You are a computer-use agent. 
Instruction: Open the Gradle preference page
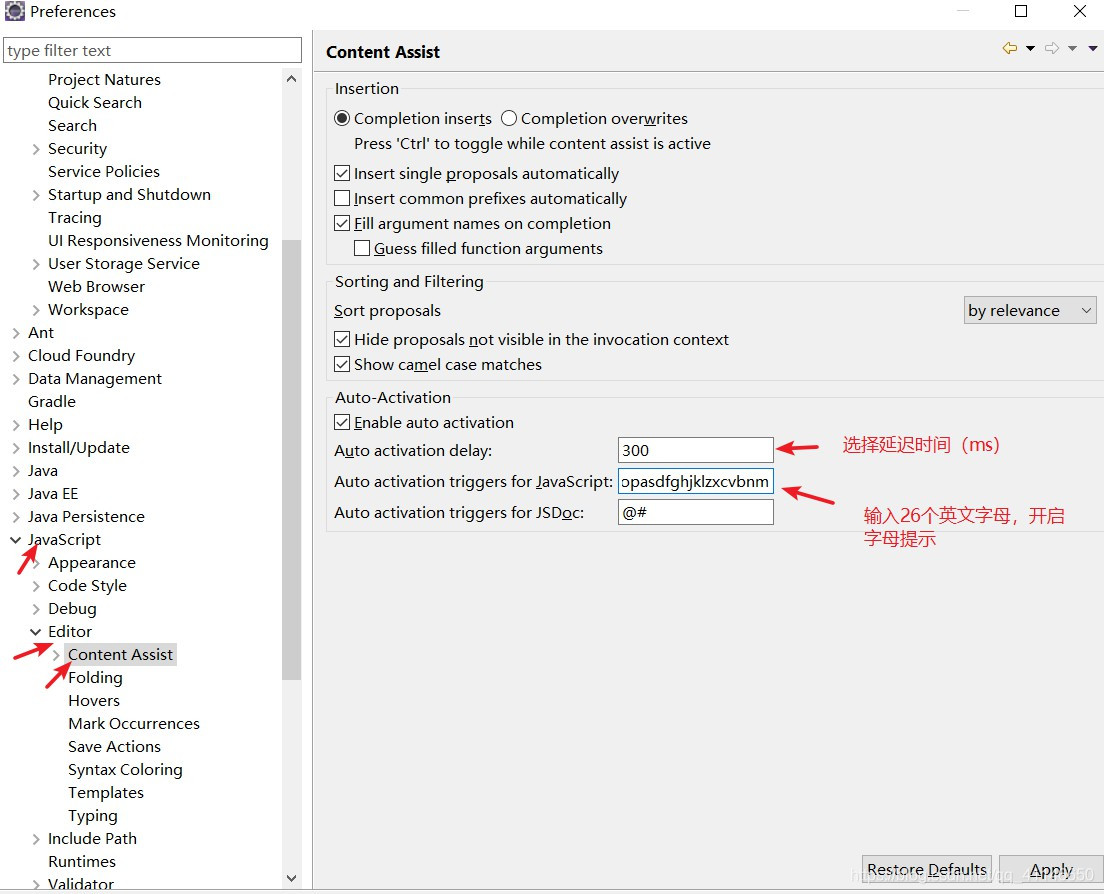(52, 401)
